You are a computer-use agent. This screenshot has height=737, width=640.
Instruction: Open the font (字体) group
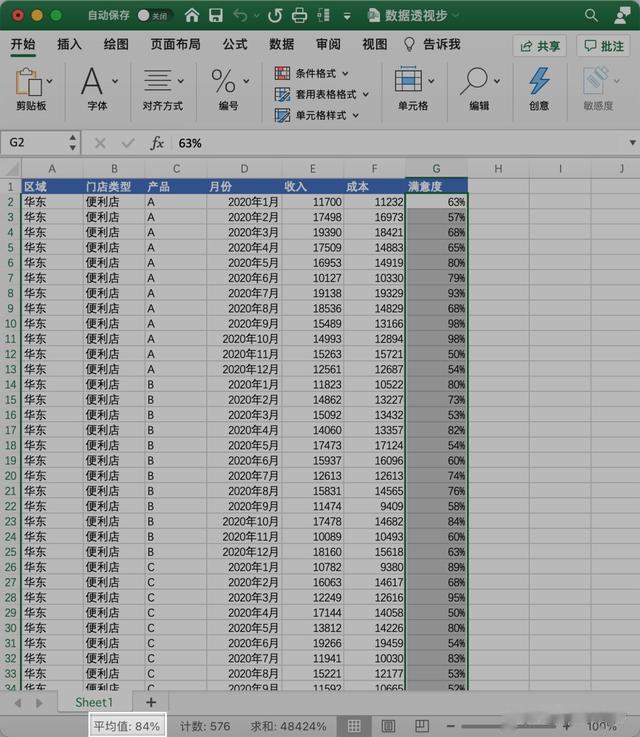(98, 88)
